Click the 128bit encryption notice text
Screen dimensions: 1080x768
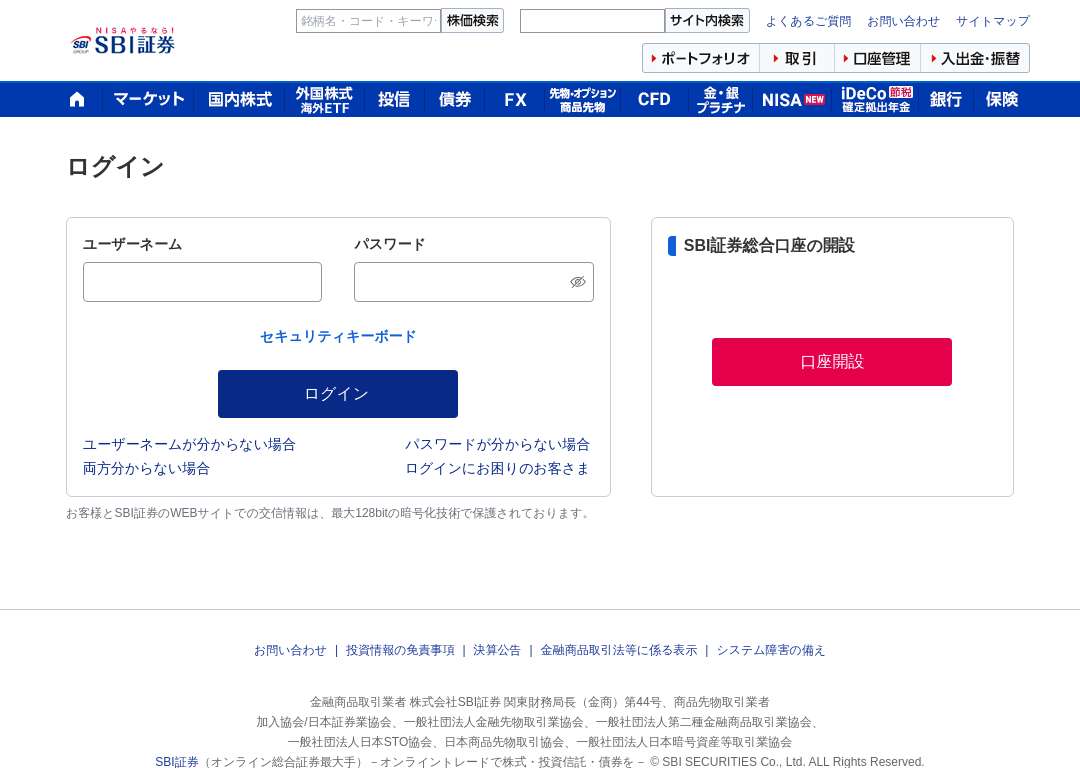[x=329, y=513]
